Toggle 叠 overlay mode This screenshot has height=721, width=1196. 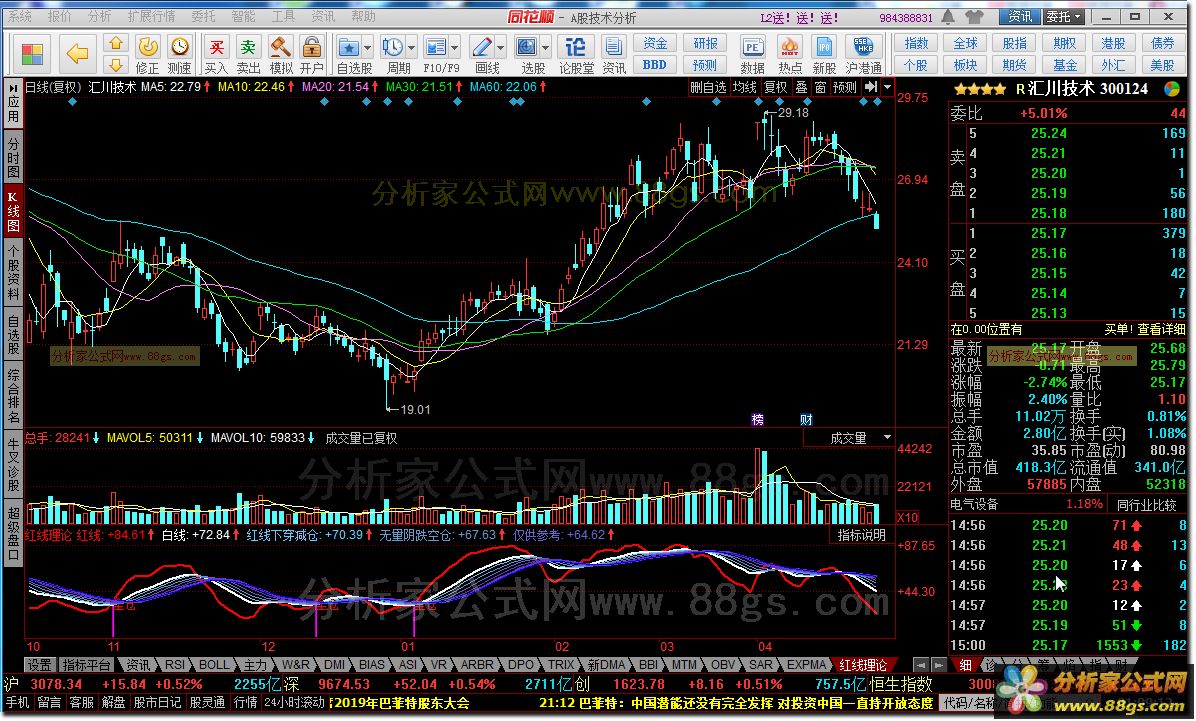802,88
